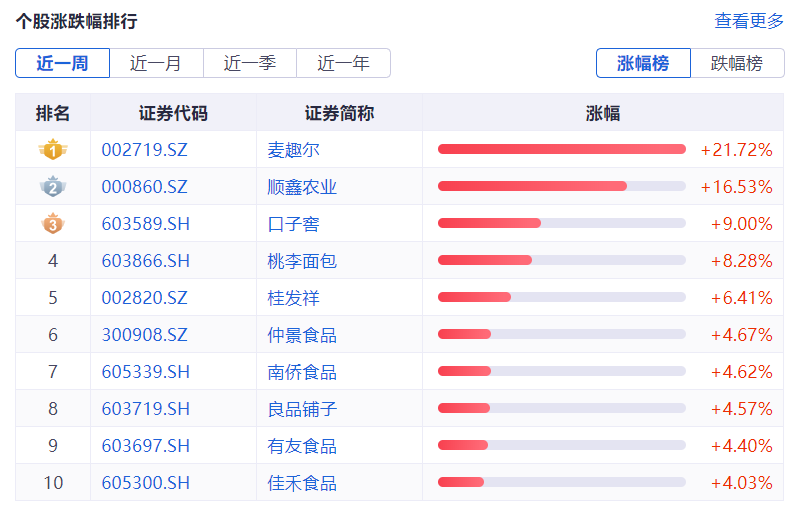This screenshot has height=514, width=797.
Task: Open stock code 603866.SH
Action: point(145,261)
